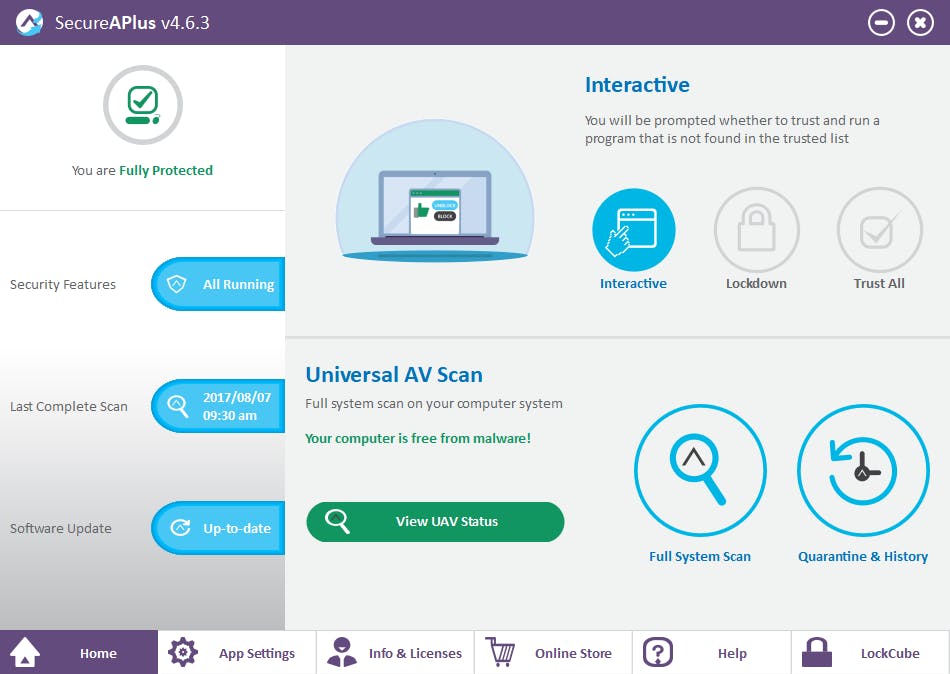Open the Help tab
950x674 pixels.
(x=712, y=652)
